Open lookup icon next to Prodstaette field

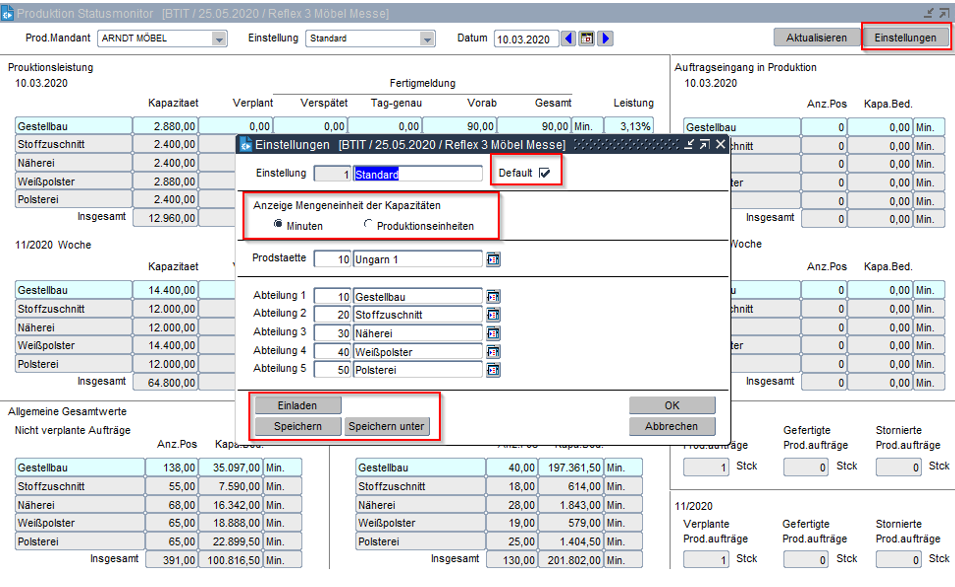493,260
